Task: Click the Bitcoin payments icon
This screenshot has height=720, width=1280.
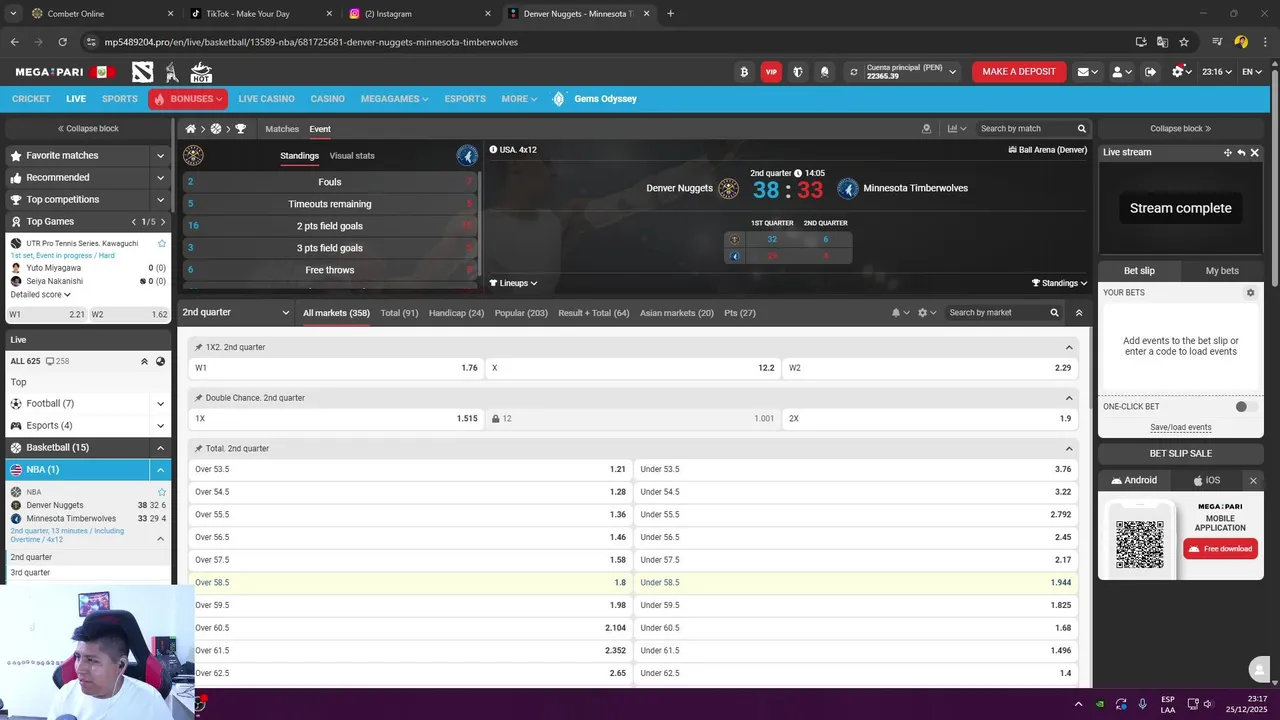Action: (743, 72)
